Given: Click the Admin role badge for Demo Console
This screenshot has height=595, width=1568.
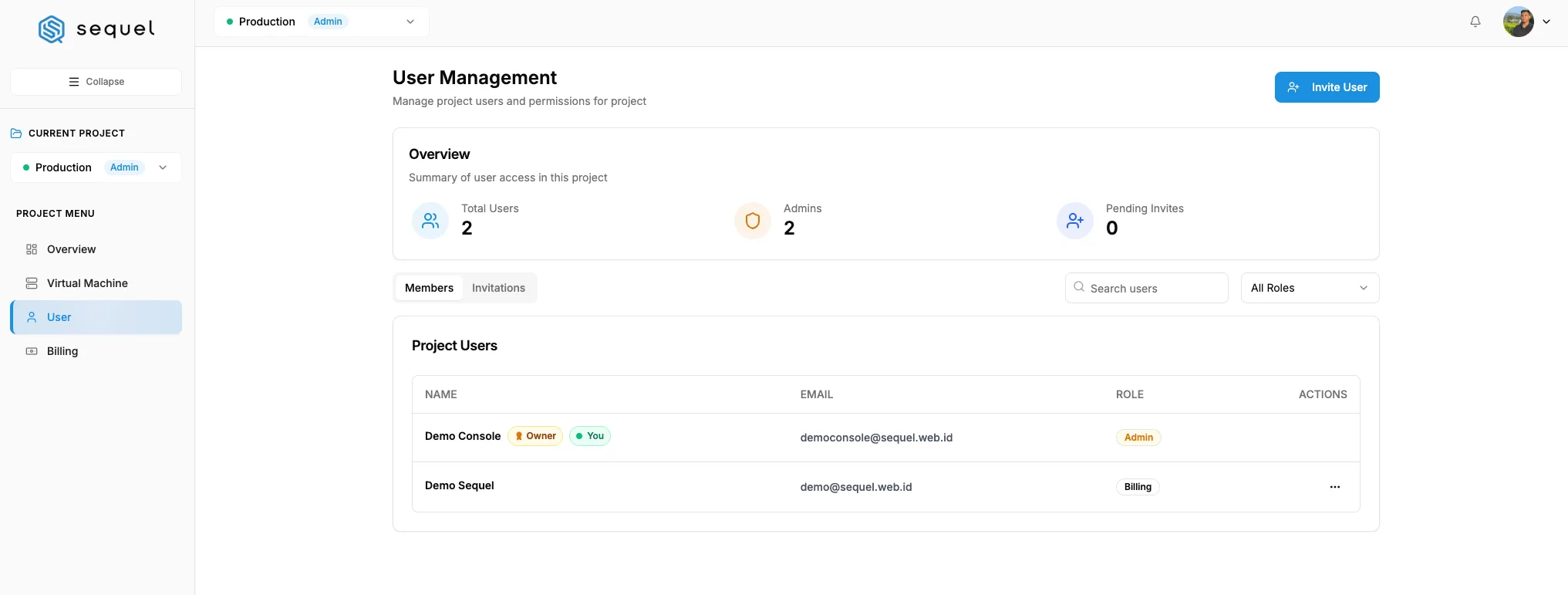Looking at the screenshot, I should (1138, 438).
